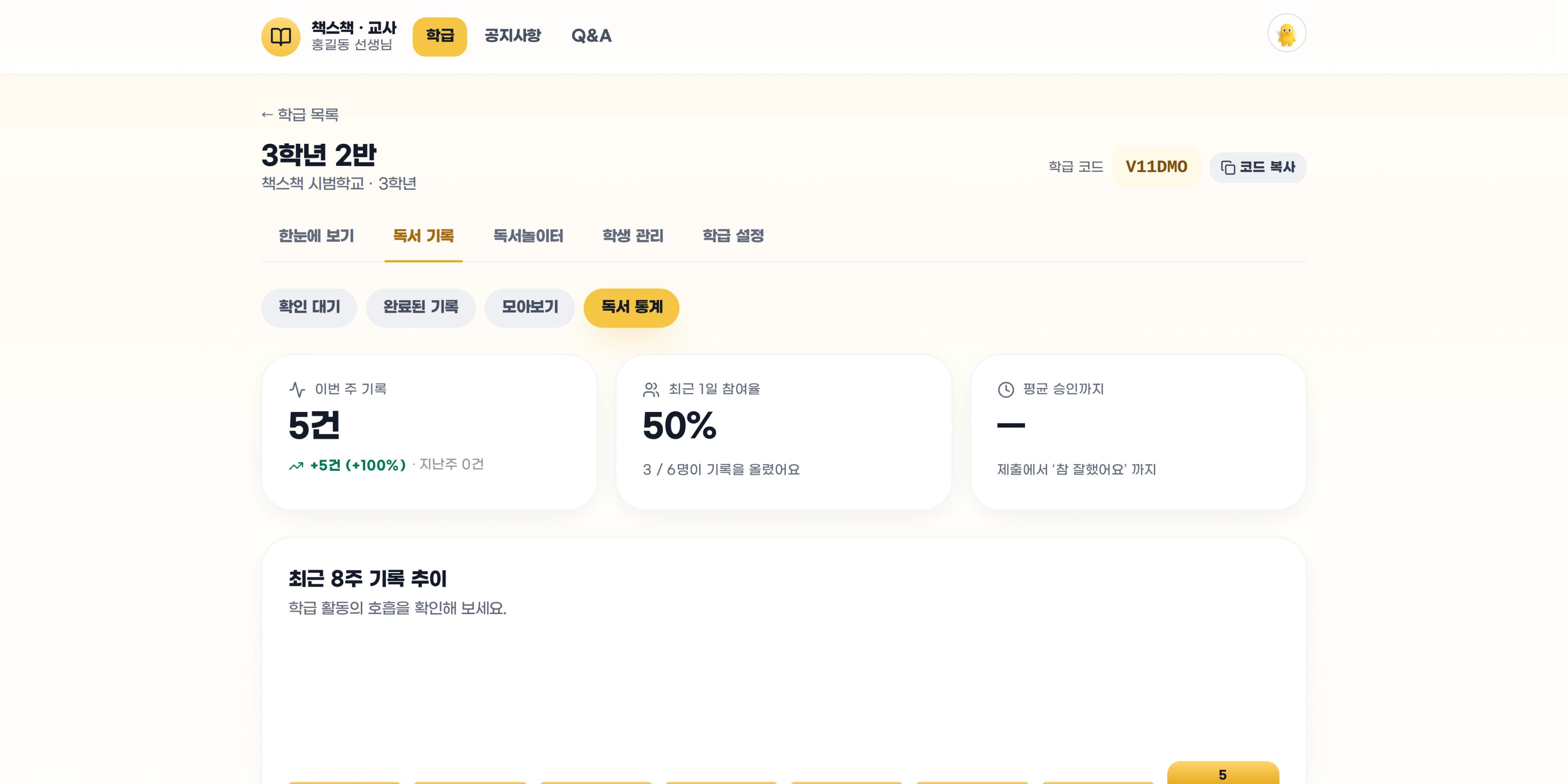Open the 학급 nav menu

439,36
